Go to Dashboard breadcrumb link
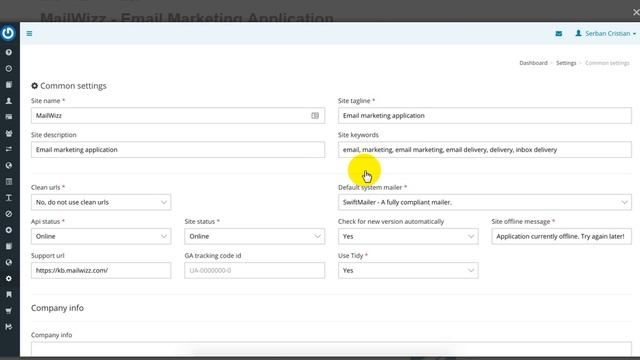Viewport: 640px width, 360px height. click(533, 63)
